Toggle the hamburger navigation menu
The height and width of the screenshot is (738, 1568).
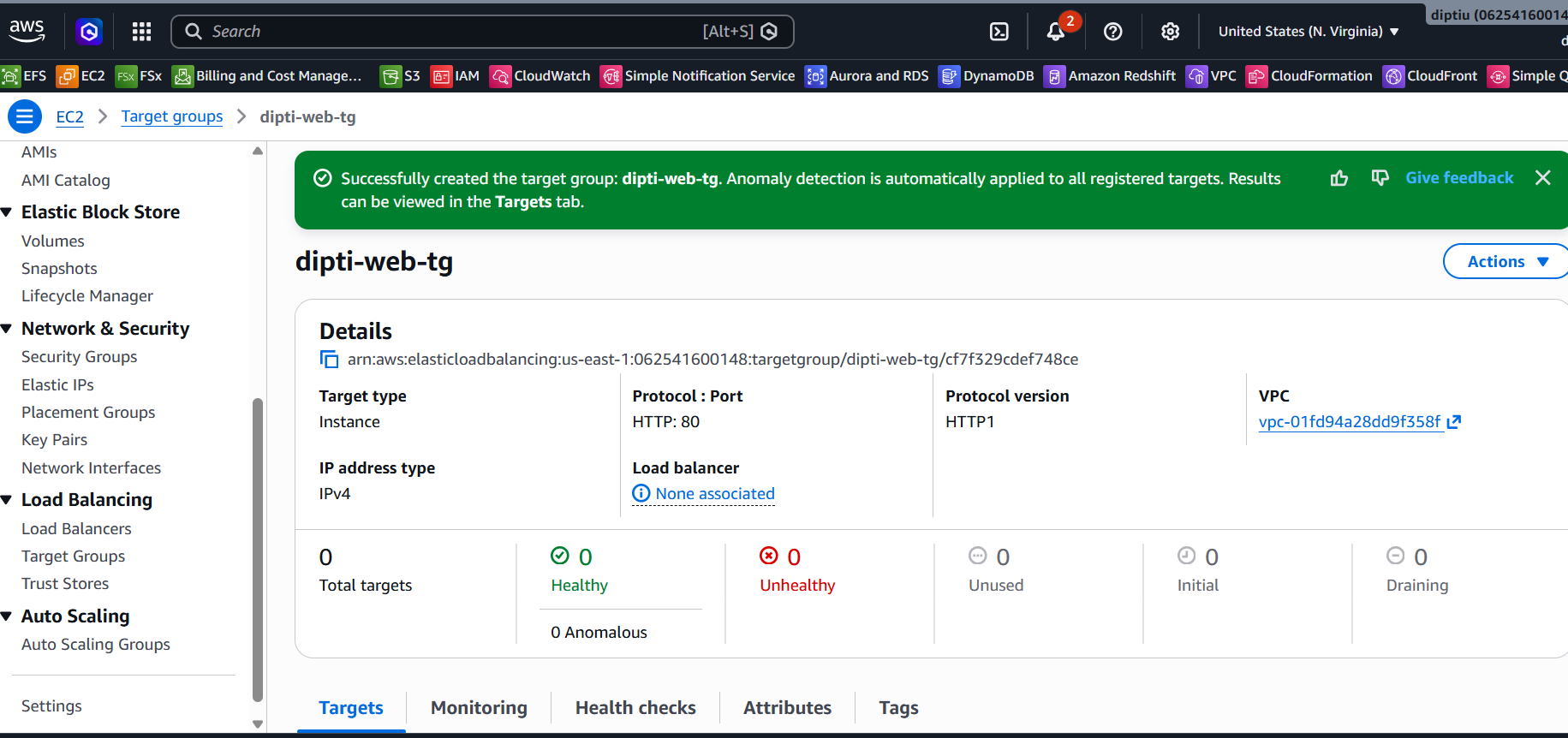(x=25, y=116)
